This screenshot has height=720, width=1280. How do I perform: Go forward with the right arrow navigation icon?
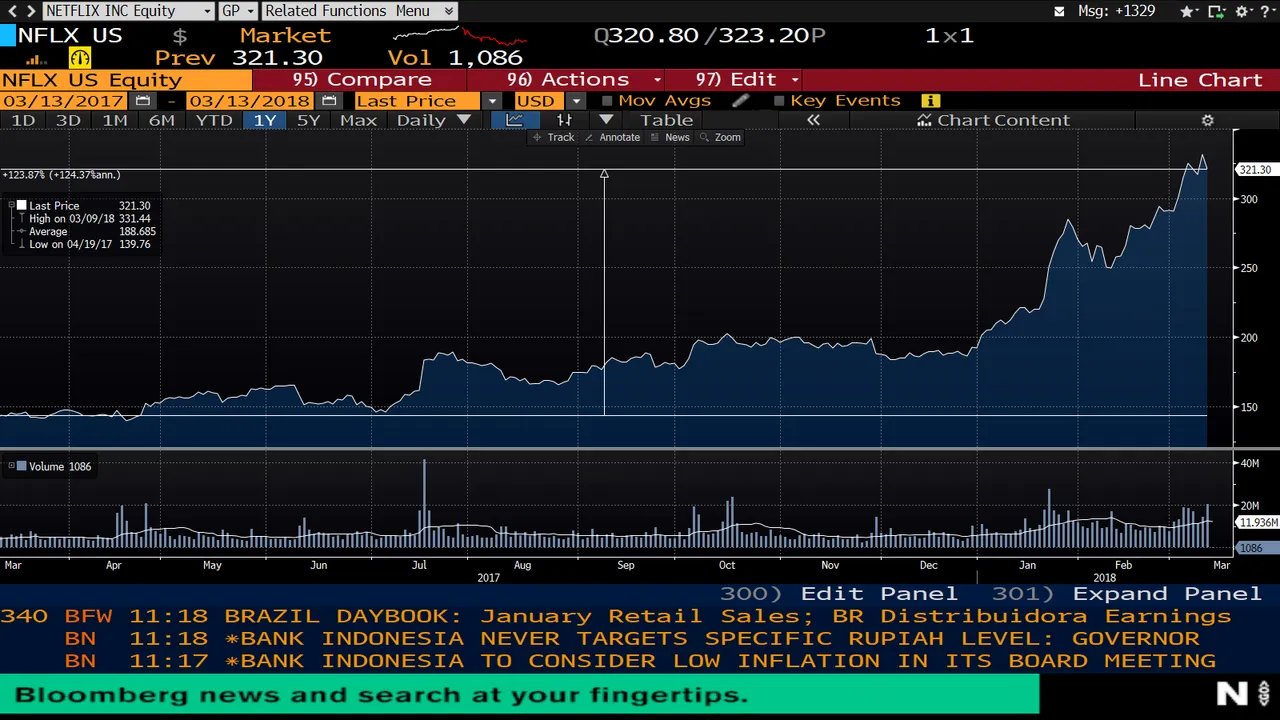[31, 11]
